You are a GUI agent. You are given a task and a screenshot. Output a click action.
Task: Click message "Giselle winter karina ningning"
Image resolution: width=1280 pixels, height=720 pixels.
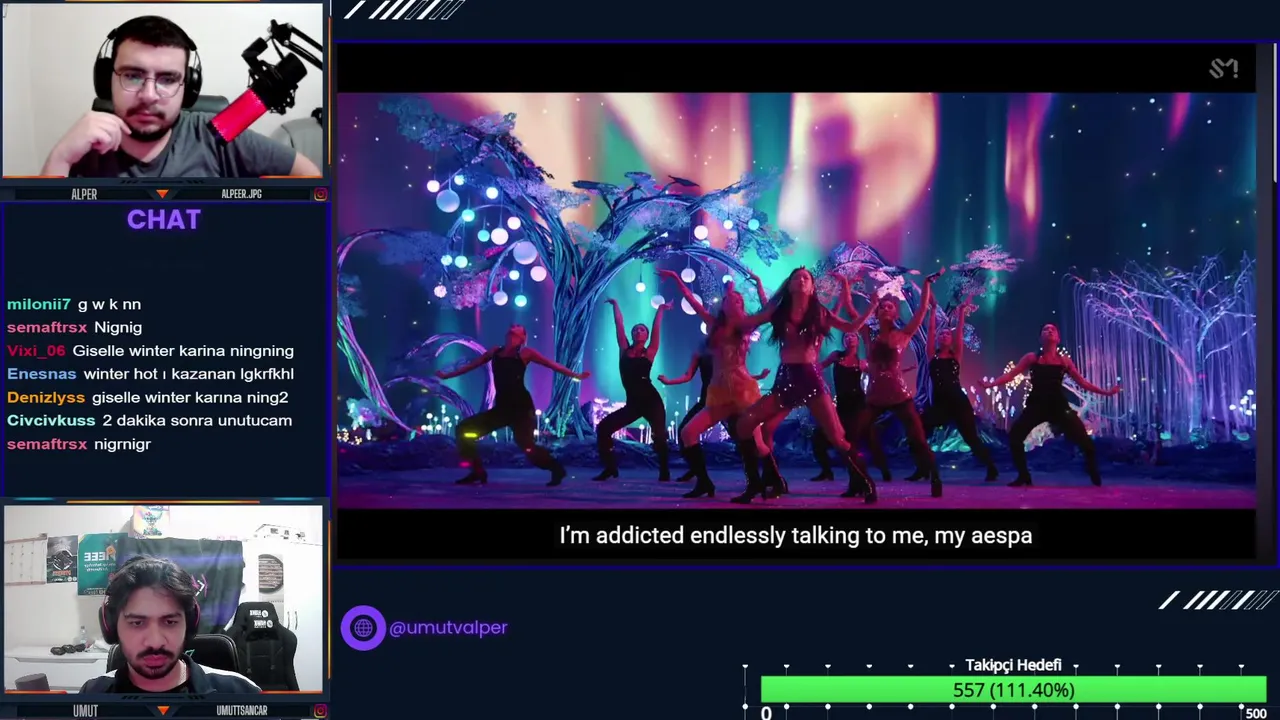[x=183, y=351]
